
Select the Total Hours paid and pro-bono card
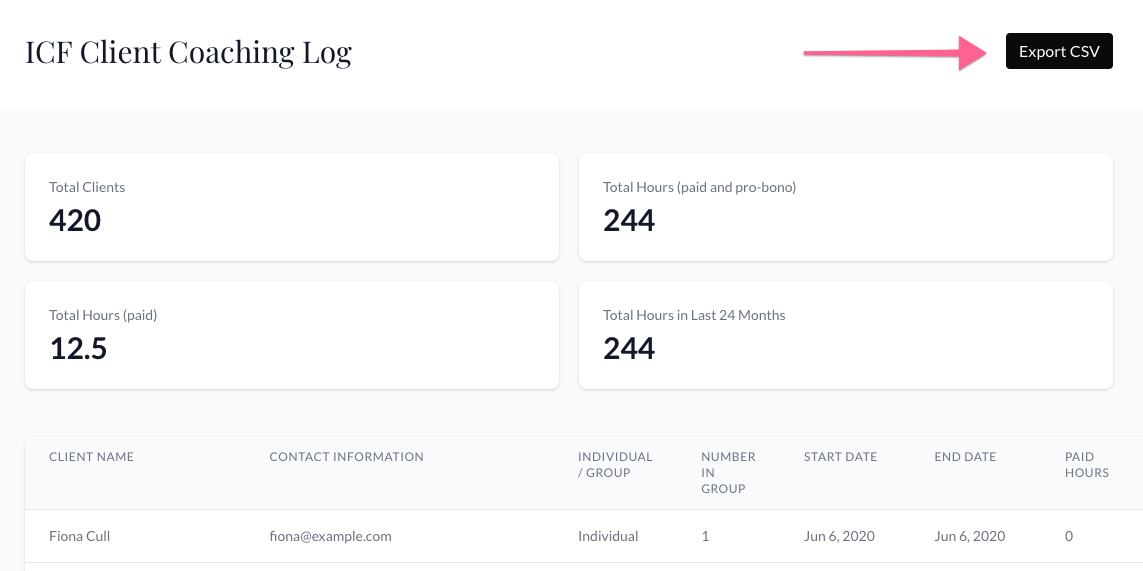[x=845, y=207]
